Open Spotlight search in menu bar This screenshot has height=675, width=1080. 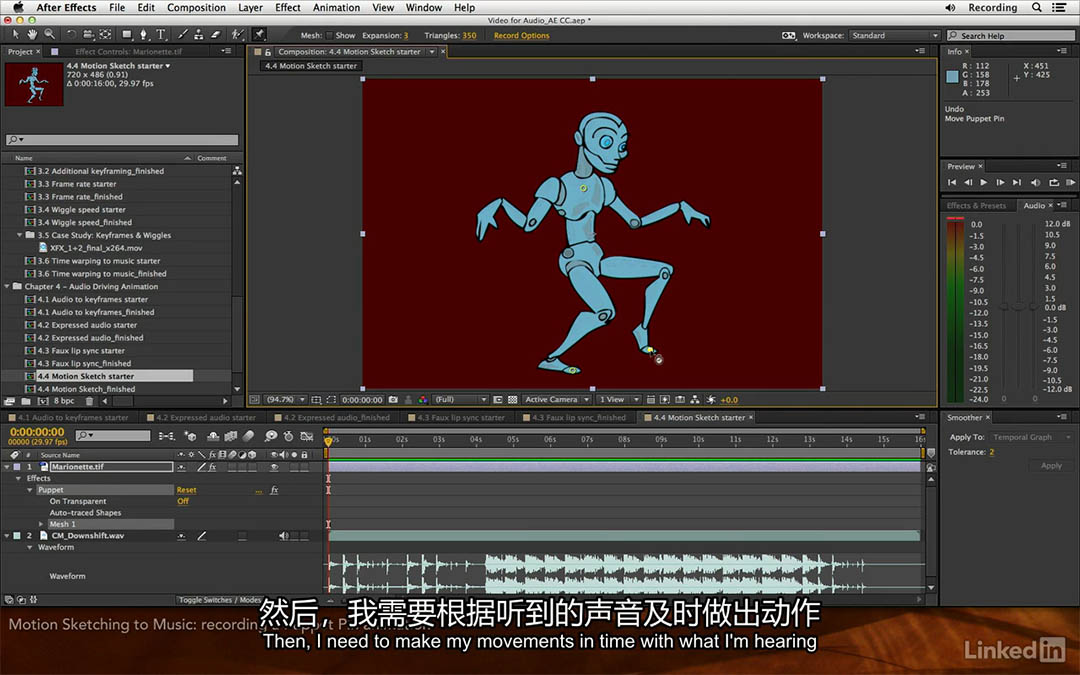[x=1037, y=8]
